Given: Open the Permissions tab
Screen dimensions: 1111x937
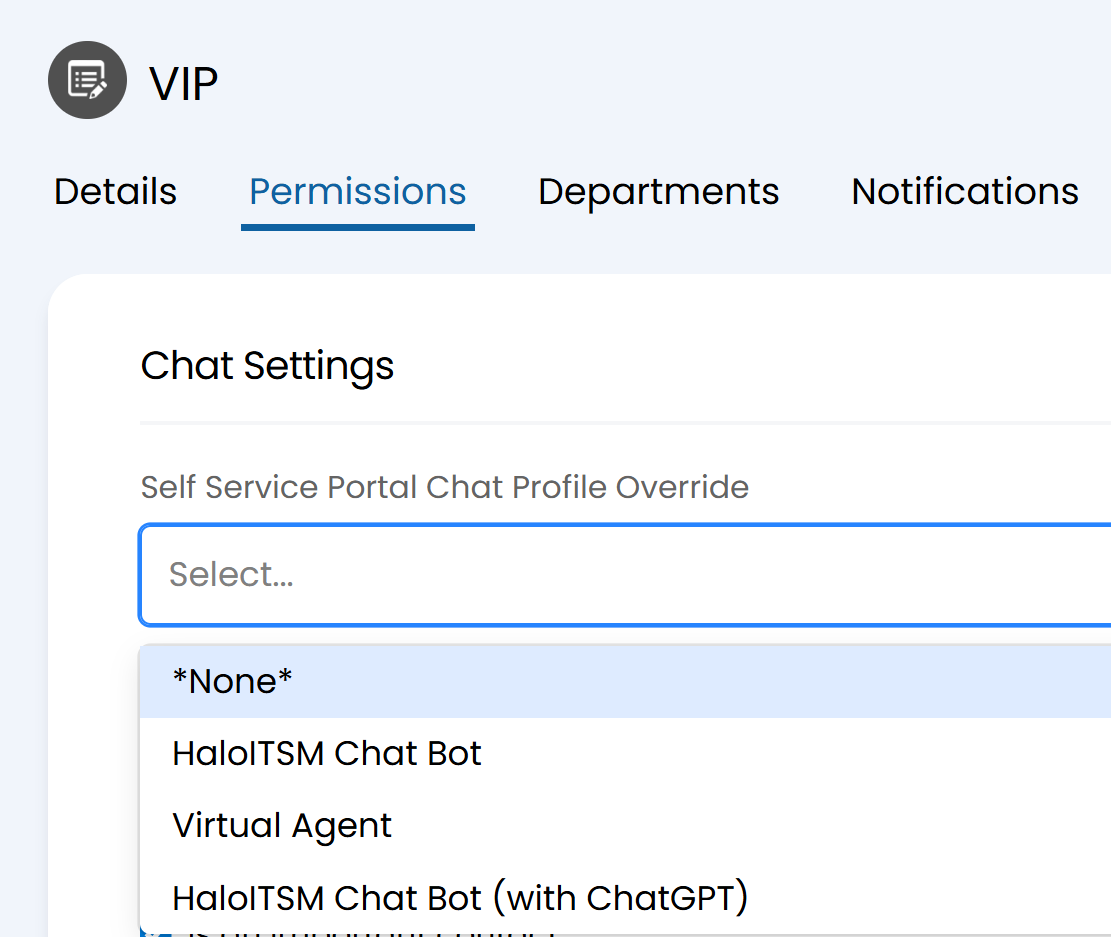Looking at the screenshot, I should click(357, 191).
